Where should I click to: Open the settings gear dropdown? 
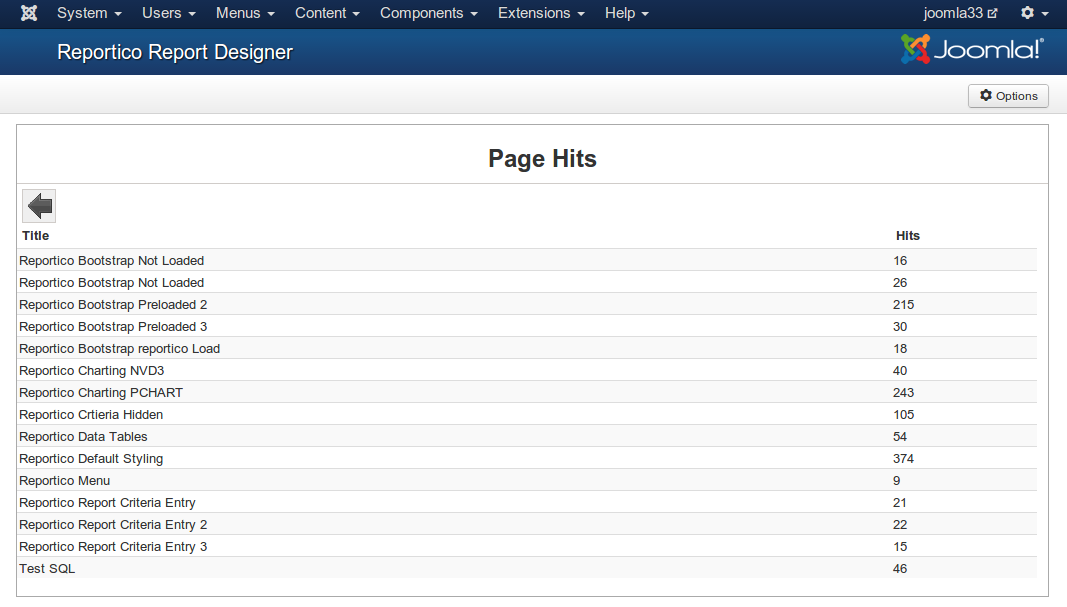click(1034, 13)
